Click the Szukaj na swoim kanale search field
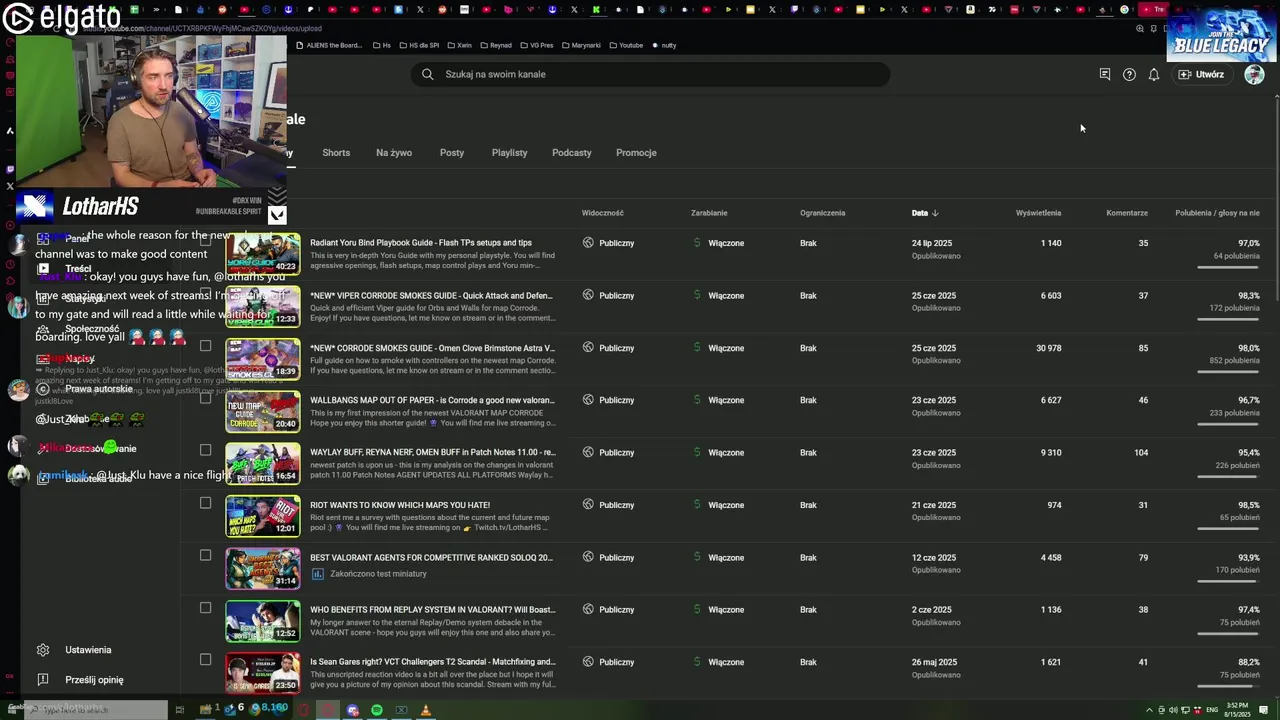 [650, 74]
